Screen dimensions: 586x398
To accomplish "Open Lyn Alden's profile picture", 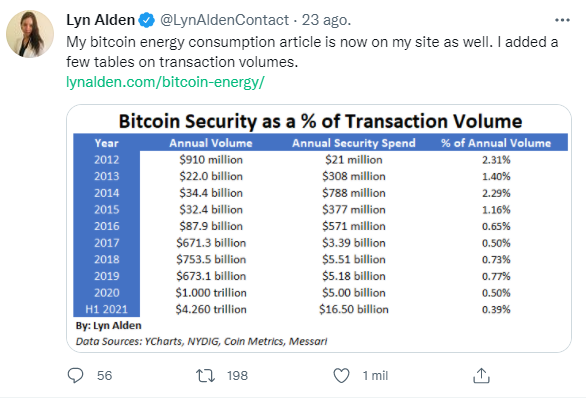I will [x=30, y=34].
